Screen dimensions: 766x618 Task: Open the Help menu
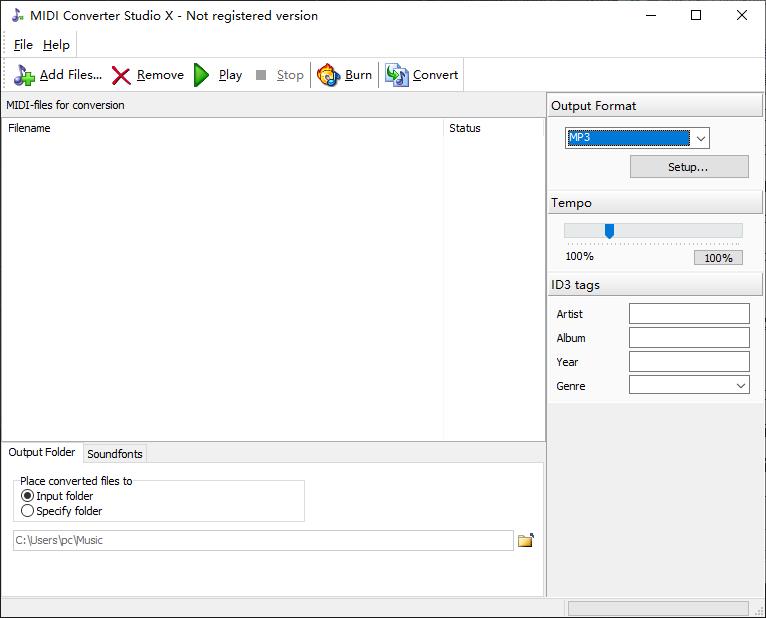[56, 45]
